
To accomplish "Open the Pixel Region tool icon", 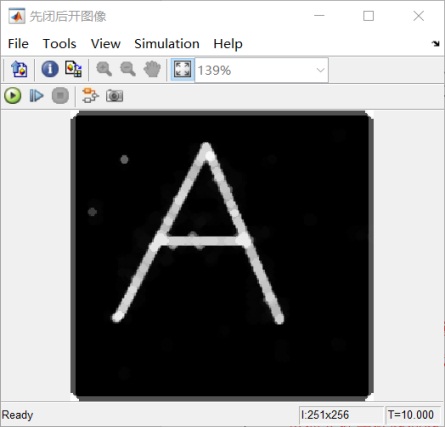I will click(x=73, y=69).
